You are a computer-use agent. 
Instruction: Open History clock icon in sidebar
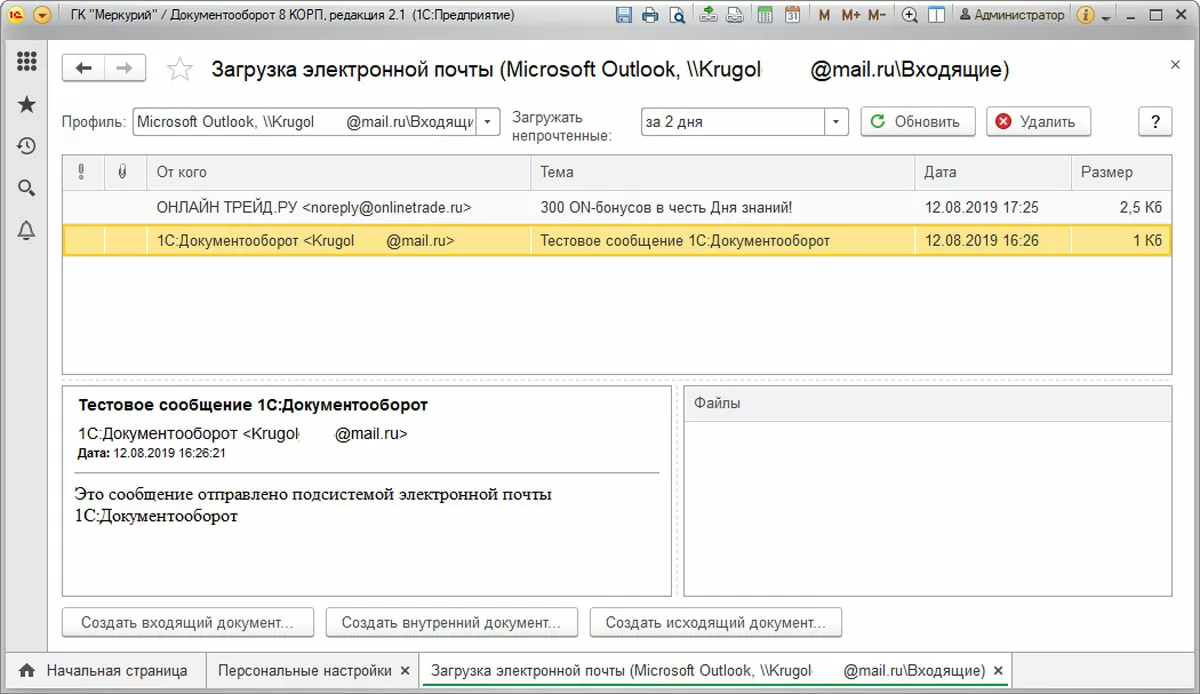(27, 146)
